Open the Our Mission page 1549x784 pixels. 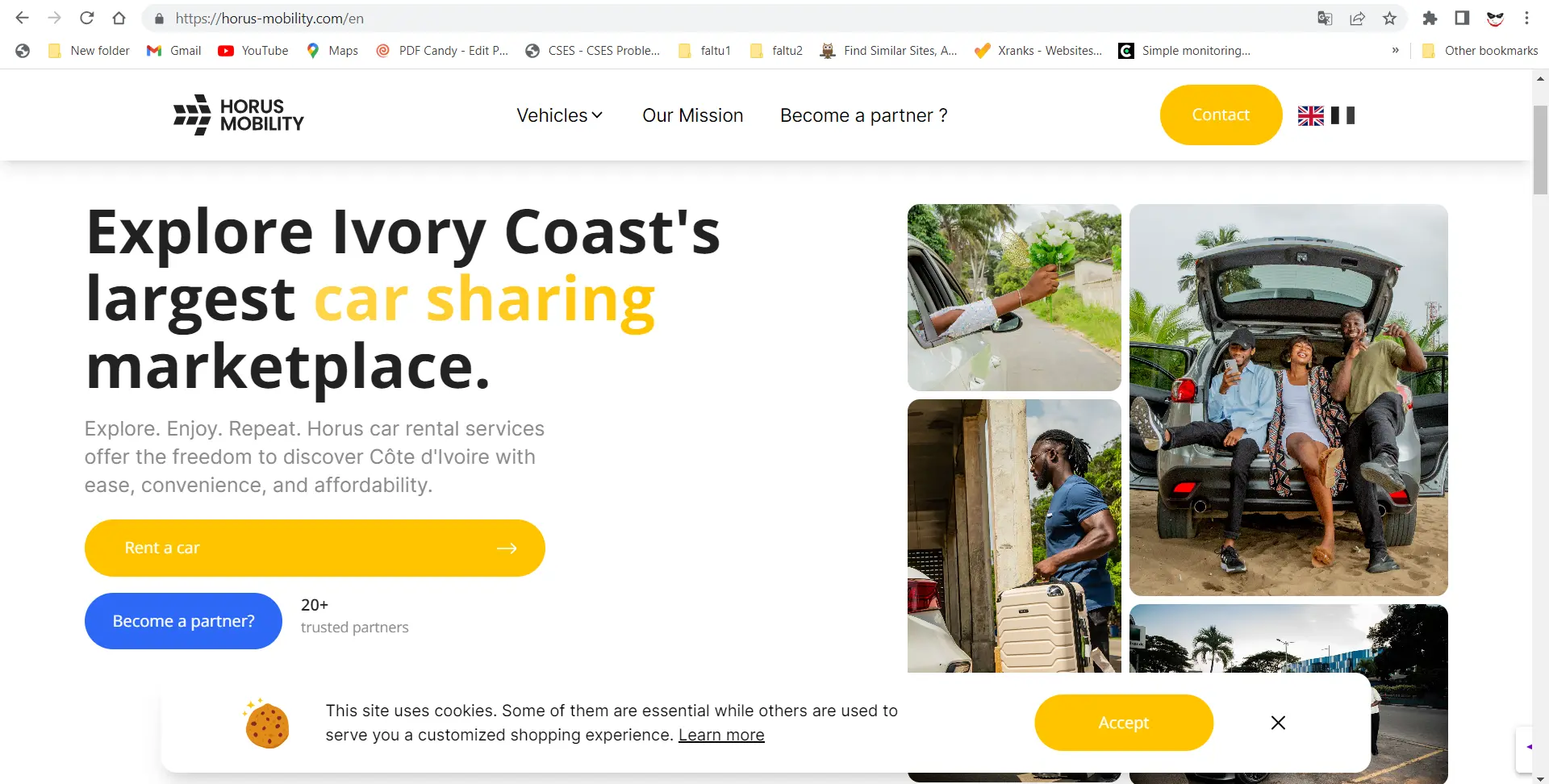(692, 115)
